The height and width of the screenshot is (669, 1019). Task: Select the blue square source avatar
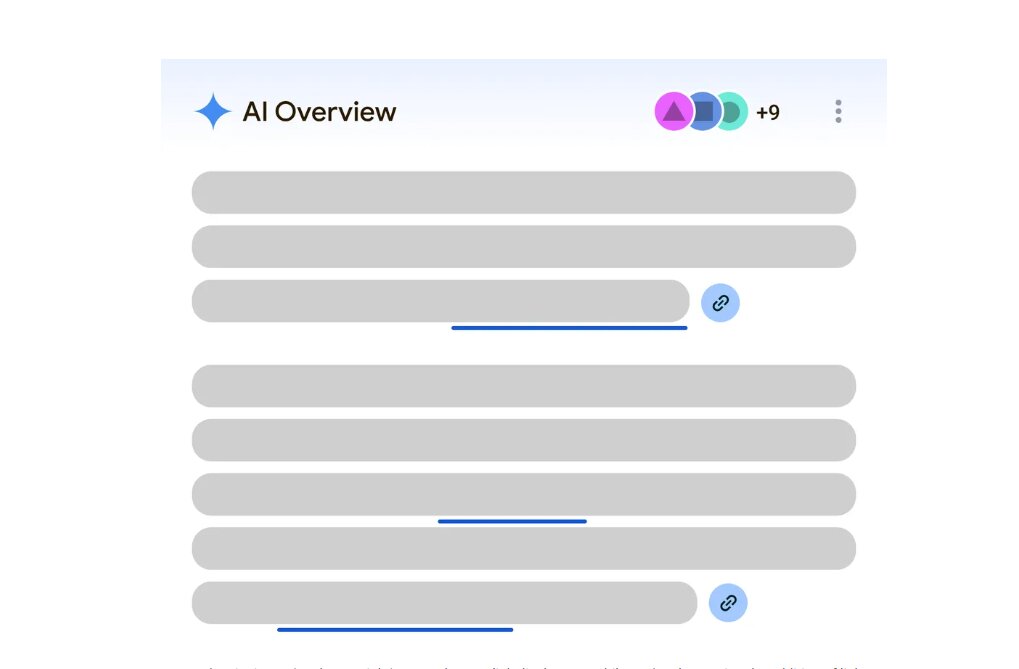[x=704, y=112]
